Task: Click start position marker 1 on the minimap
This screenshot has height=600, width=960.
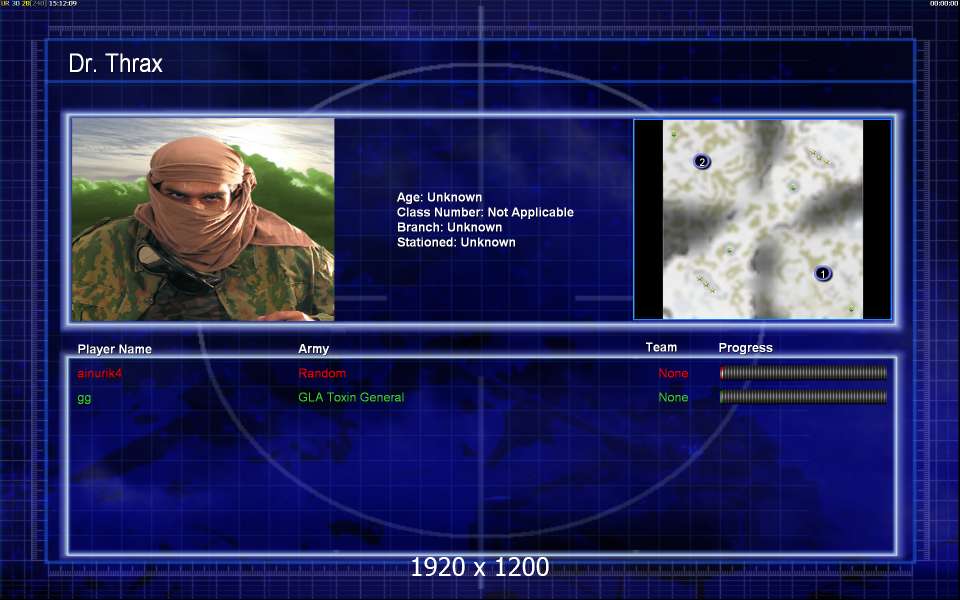Action: [823, 274]
